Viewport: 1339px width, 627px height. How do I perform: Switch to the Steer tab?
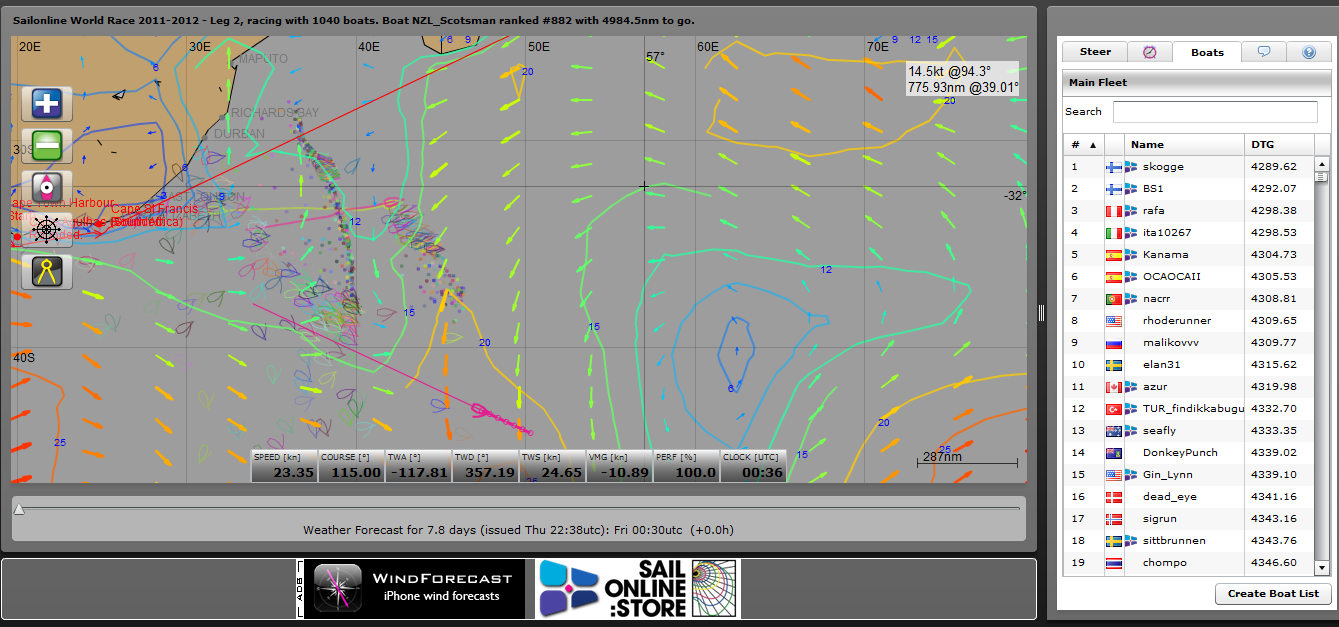point(1095,52)
